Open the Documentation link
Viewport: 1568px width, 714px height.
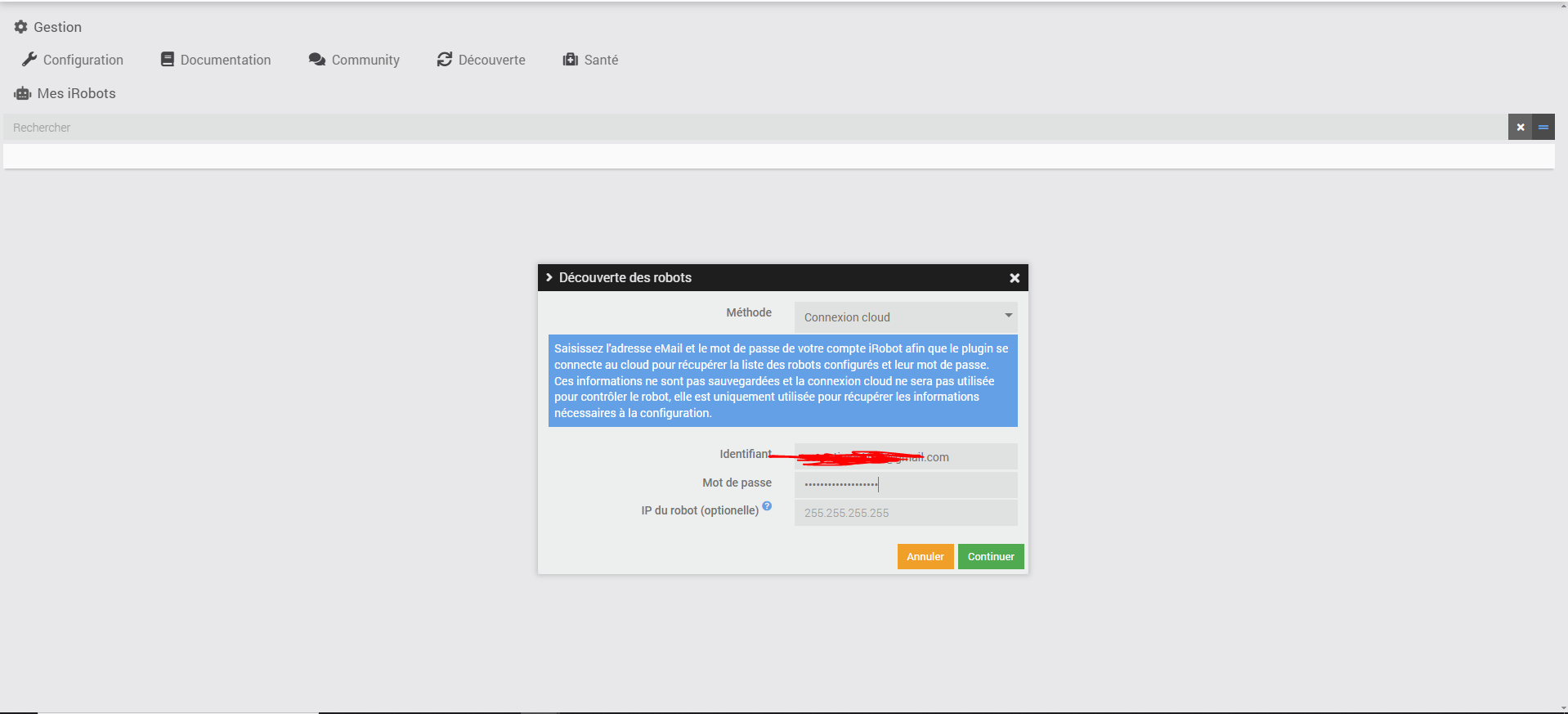coord(216,60)
